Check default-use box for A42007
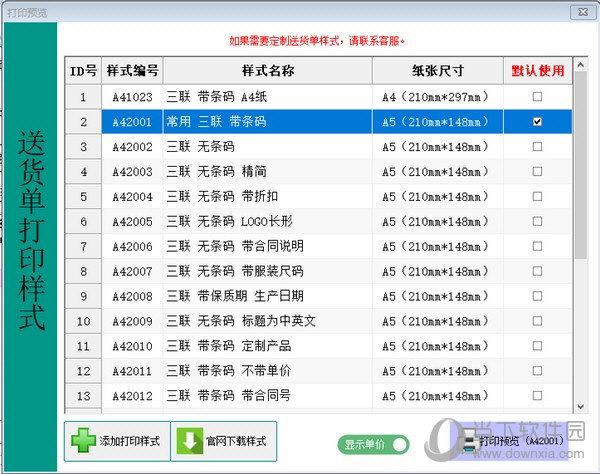Image resolution: width=600 pixels, height=474 pixels. tap(537, 271)
